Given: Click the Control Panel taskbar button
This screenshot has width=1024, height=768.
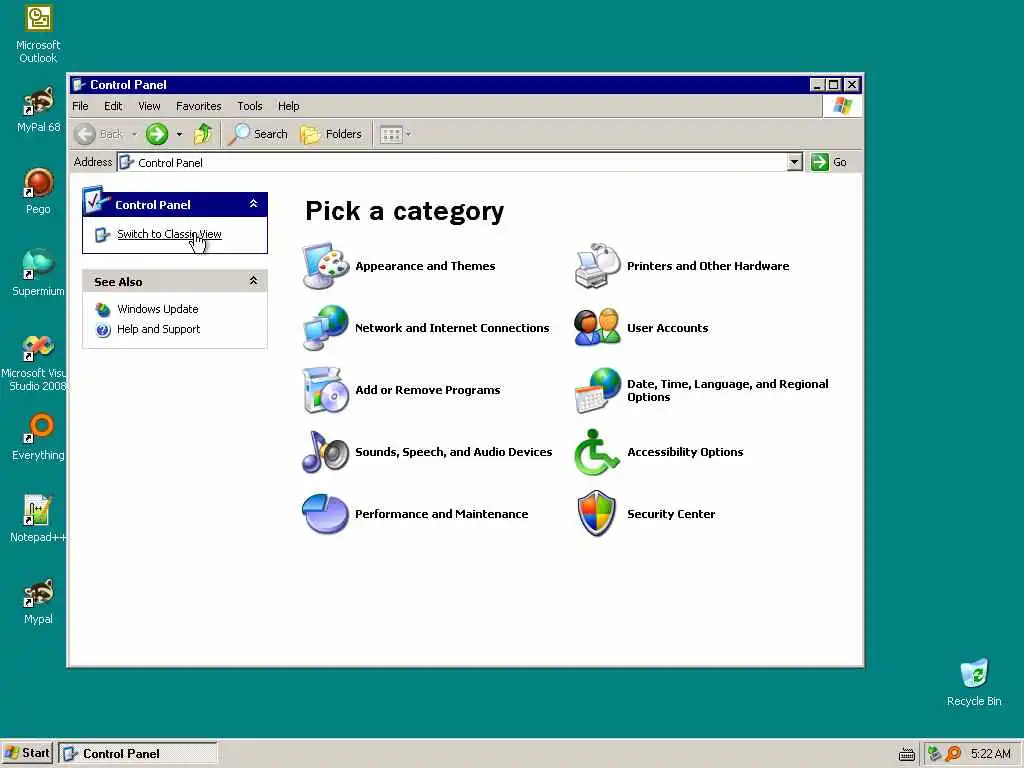Looking at the screenshot, I should 138,753.
